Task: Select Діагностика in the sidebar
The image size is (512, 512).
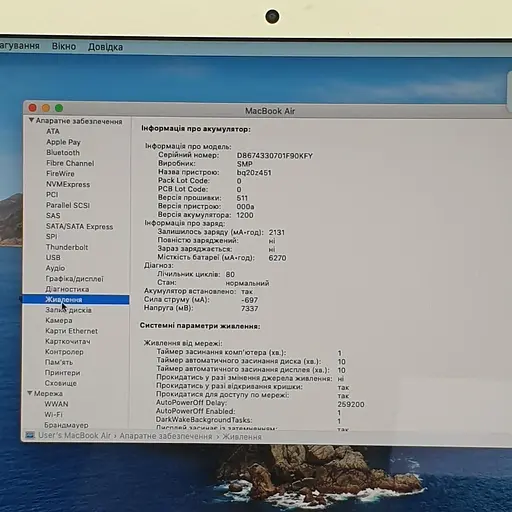Action: [67, 289]
